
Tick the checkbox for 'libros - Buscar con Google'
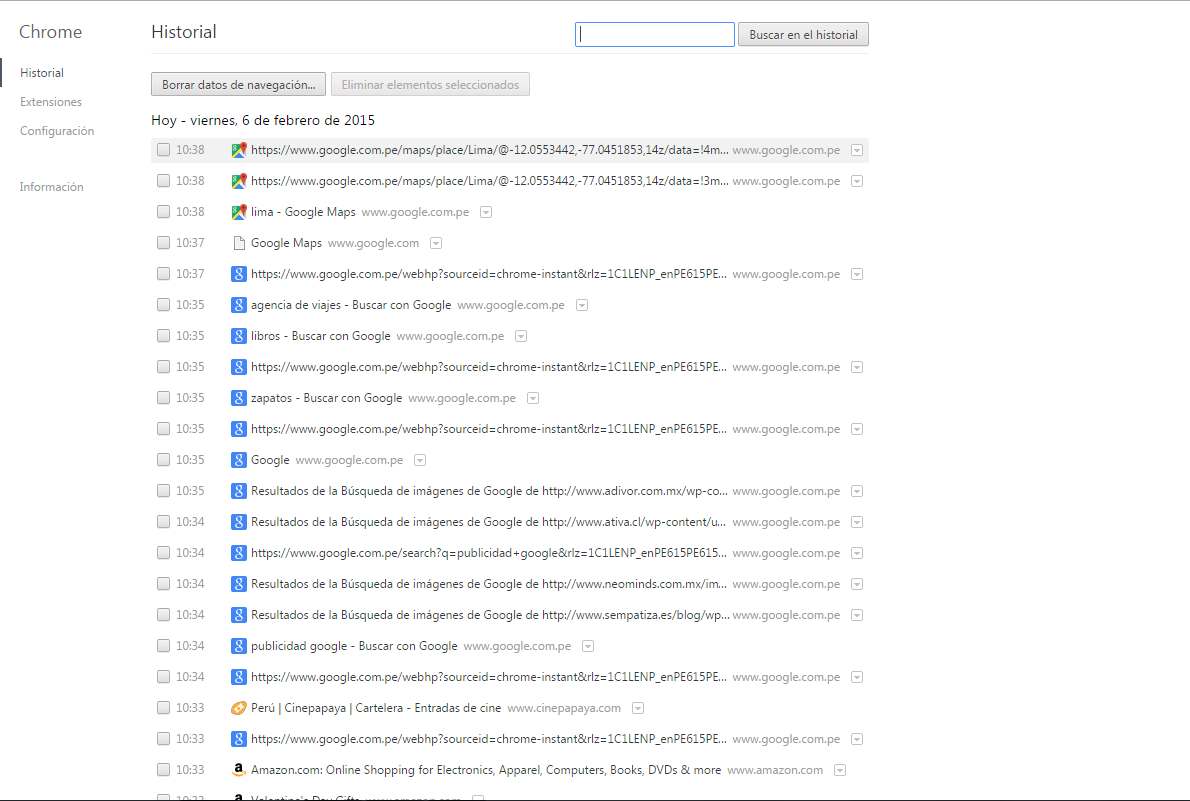point(163,336)
